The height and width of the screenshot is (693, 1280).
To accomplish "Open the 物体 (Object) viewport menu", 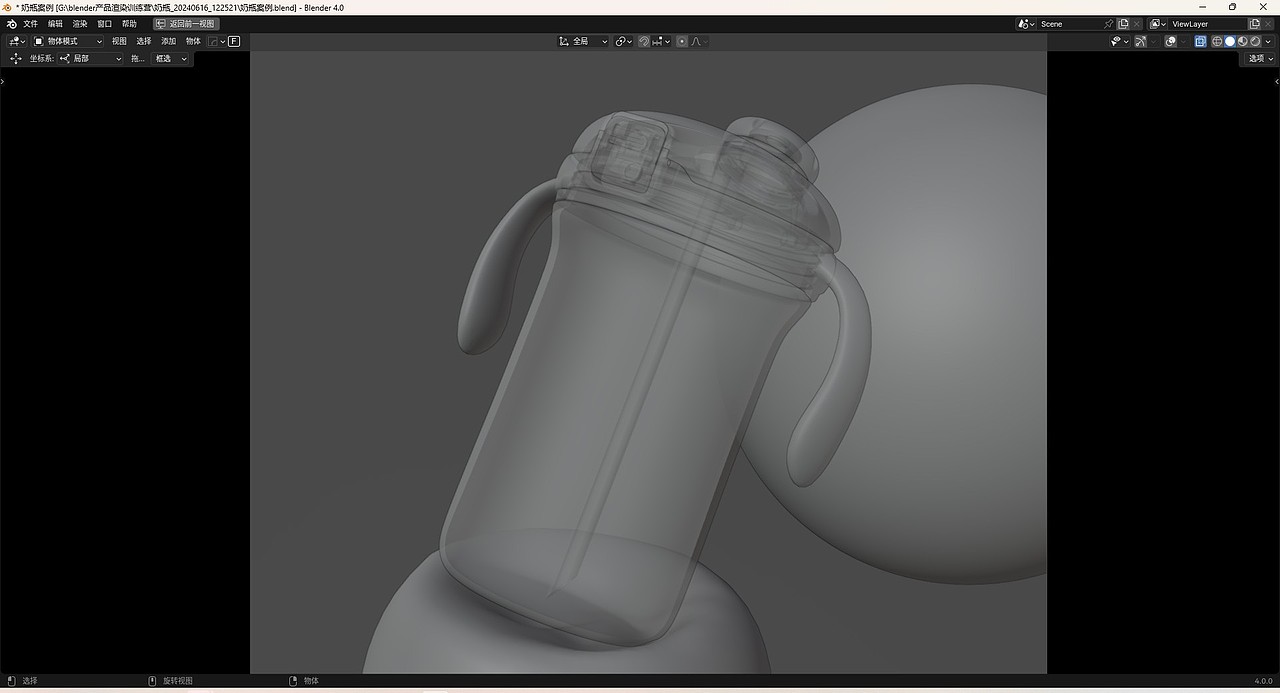I will tap(193, 41).
